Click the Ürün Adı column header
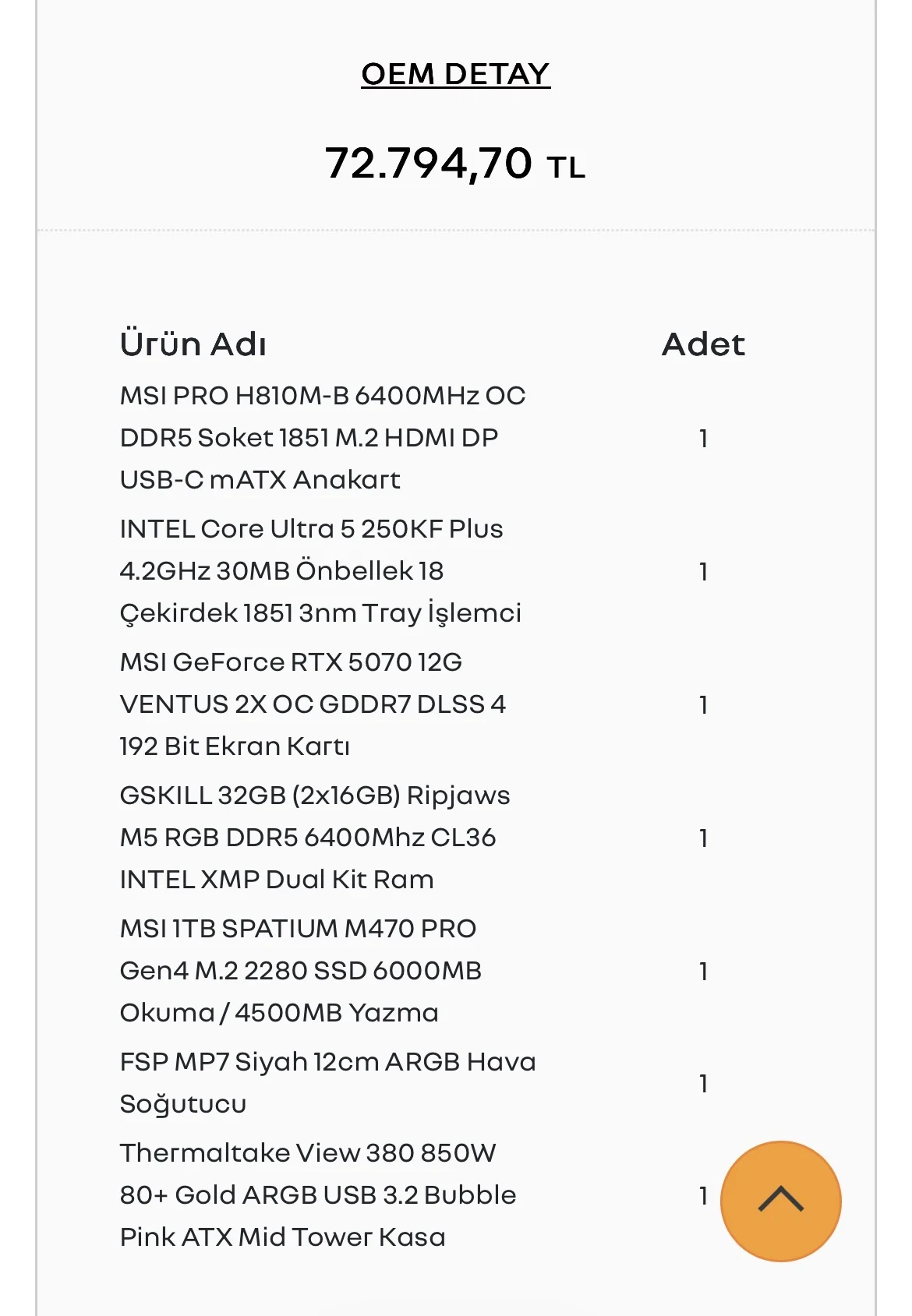The image size is (912, 1316). (193, 344)
